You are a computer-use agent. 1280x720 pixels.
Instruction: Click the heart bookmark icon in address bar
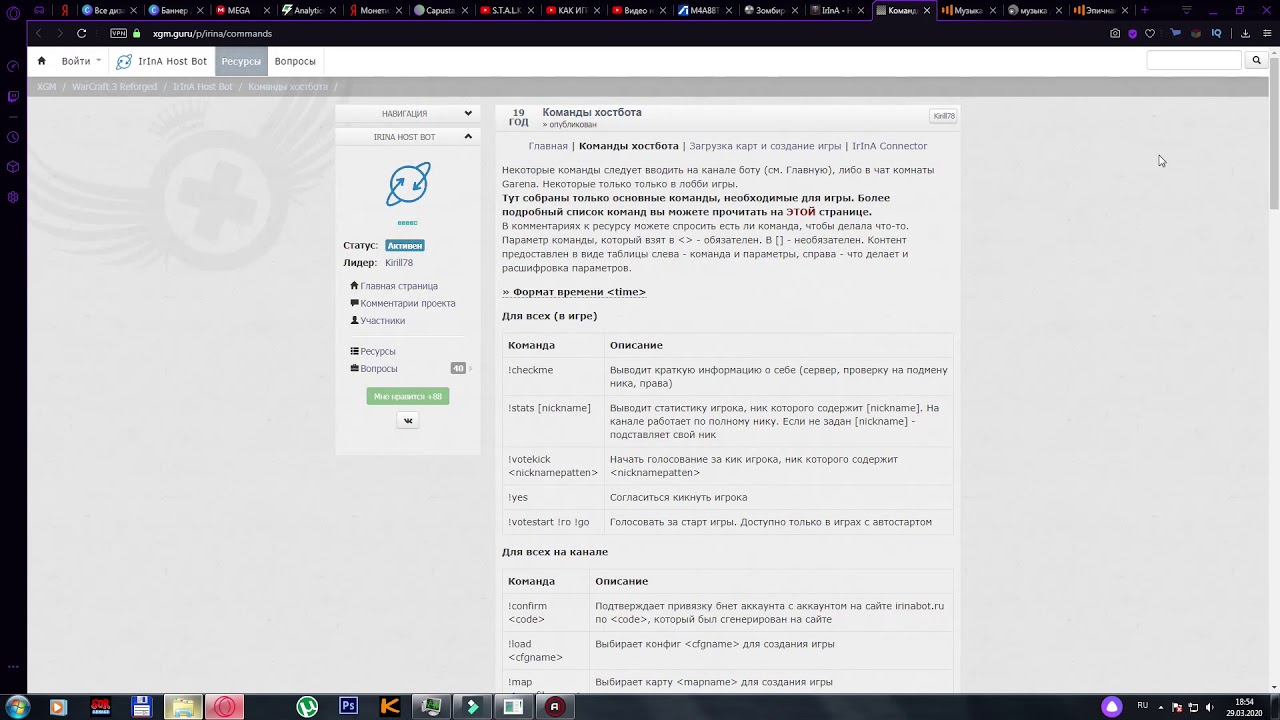point(1150,33)
